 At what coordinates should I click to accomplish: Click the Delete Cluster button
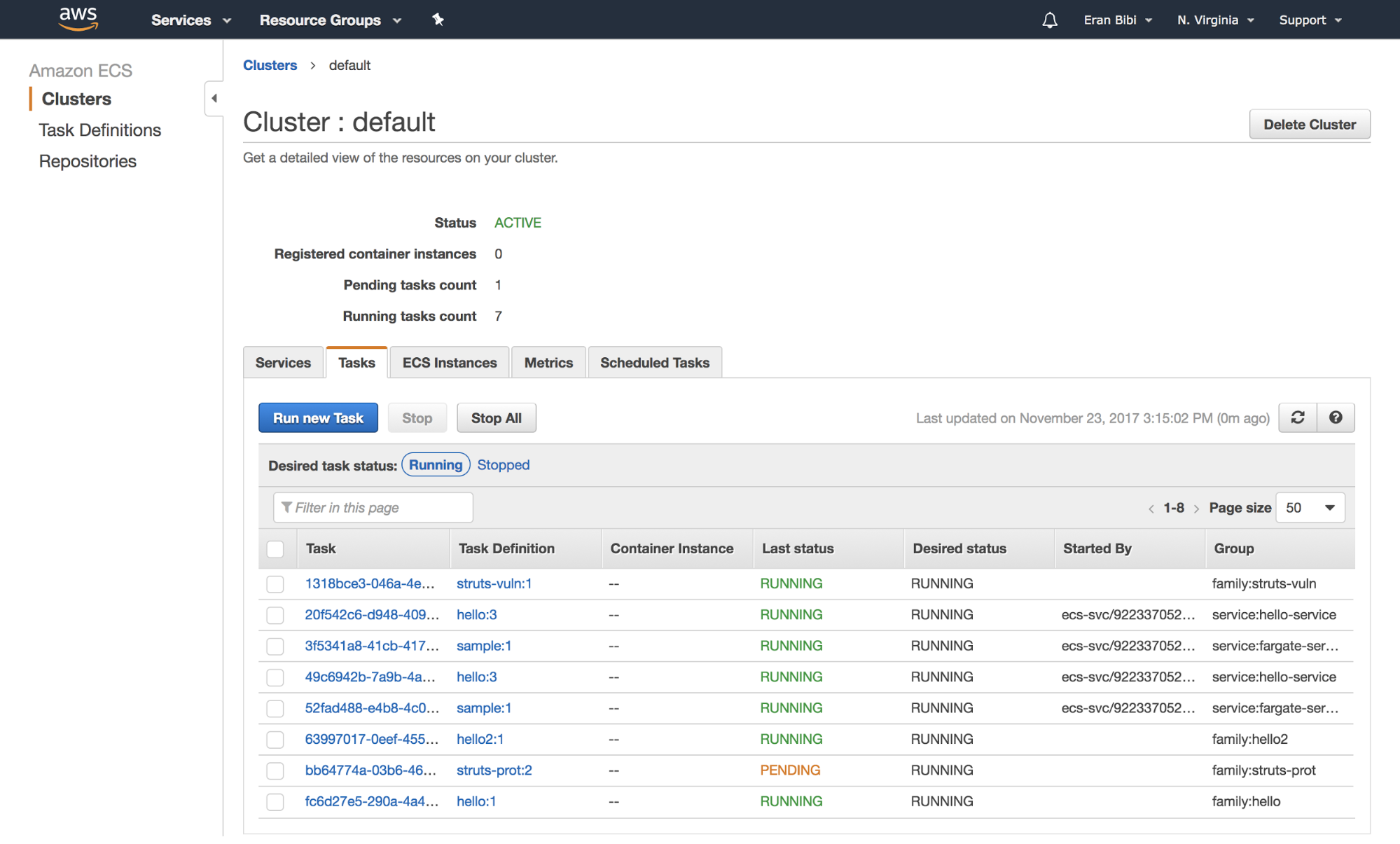pos(1310,125)
